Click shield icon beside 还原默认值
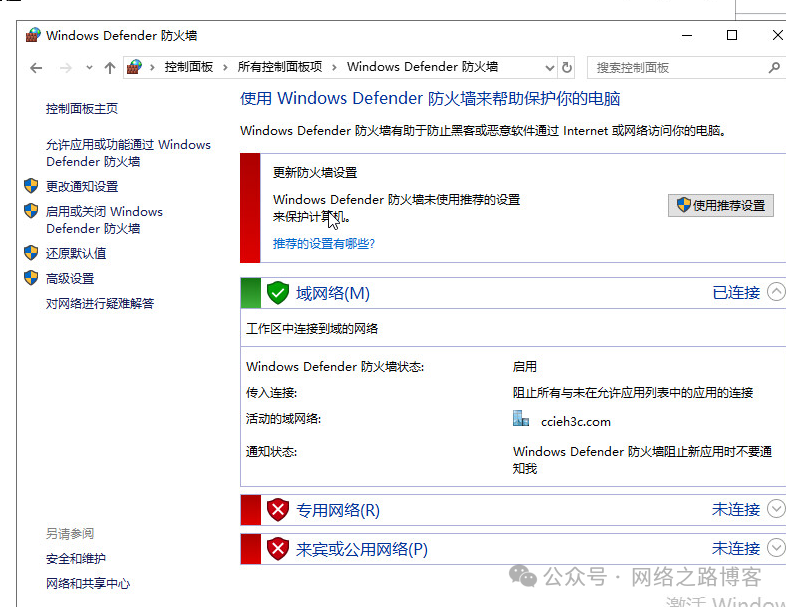The image size is (786, 607). pos(31,253)
